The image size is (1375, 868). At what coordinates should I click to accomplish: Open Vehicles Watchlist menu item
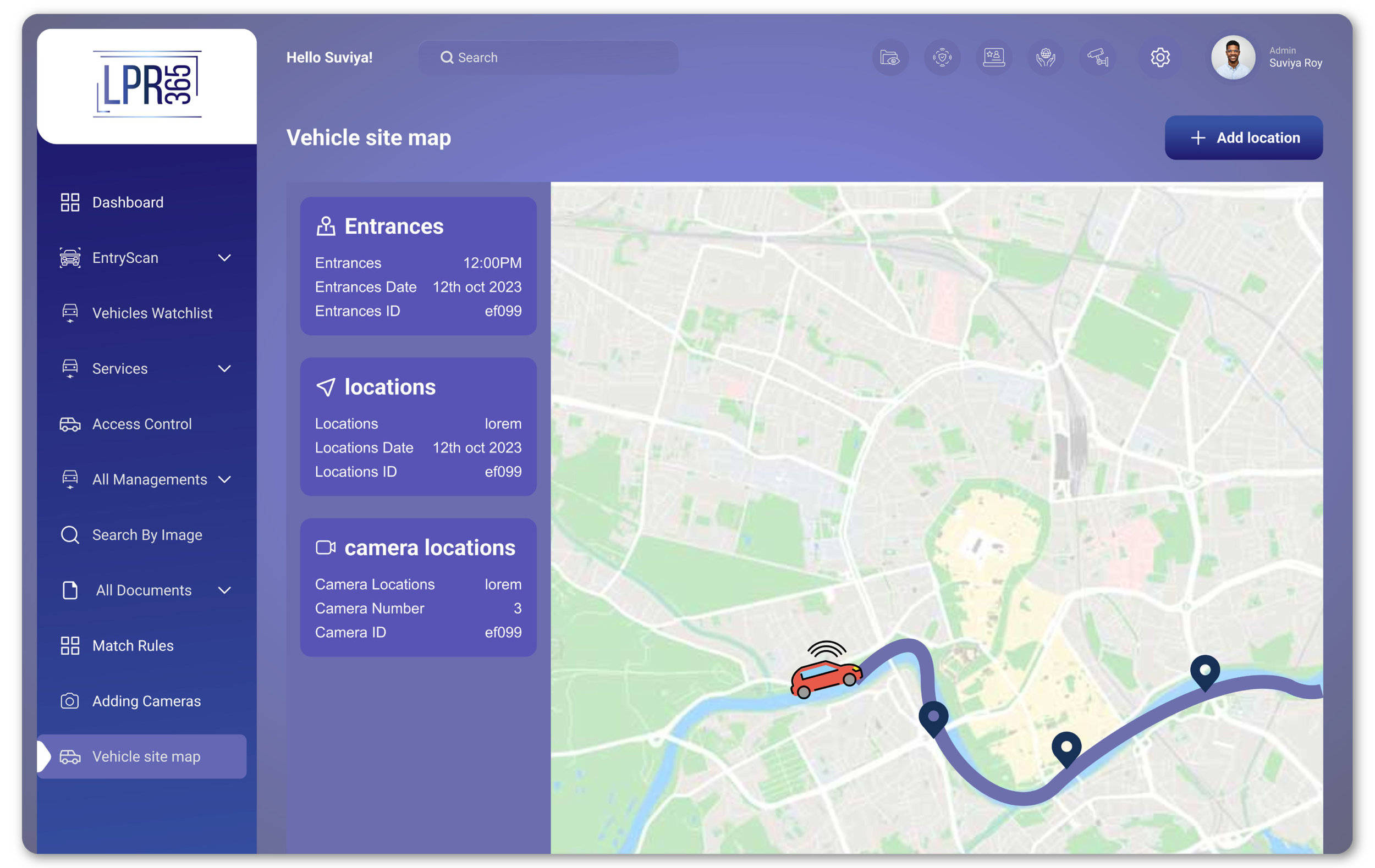pyautogui.click(x=152, y=313)
